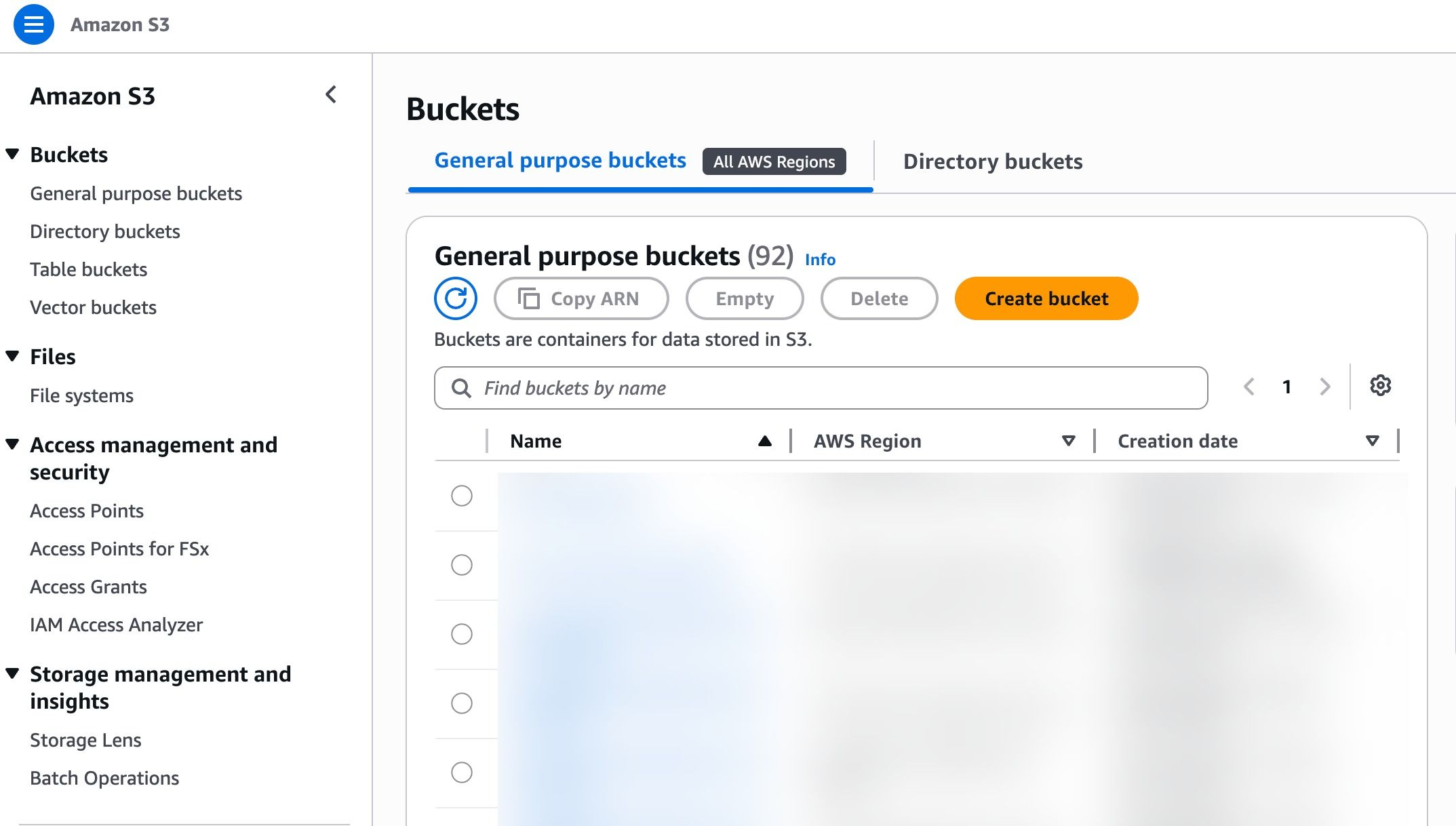Sort by Creation date column arrow
This screenshot has height=826, width=1456.
point(1373,441)
